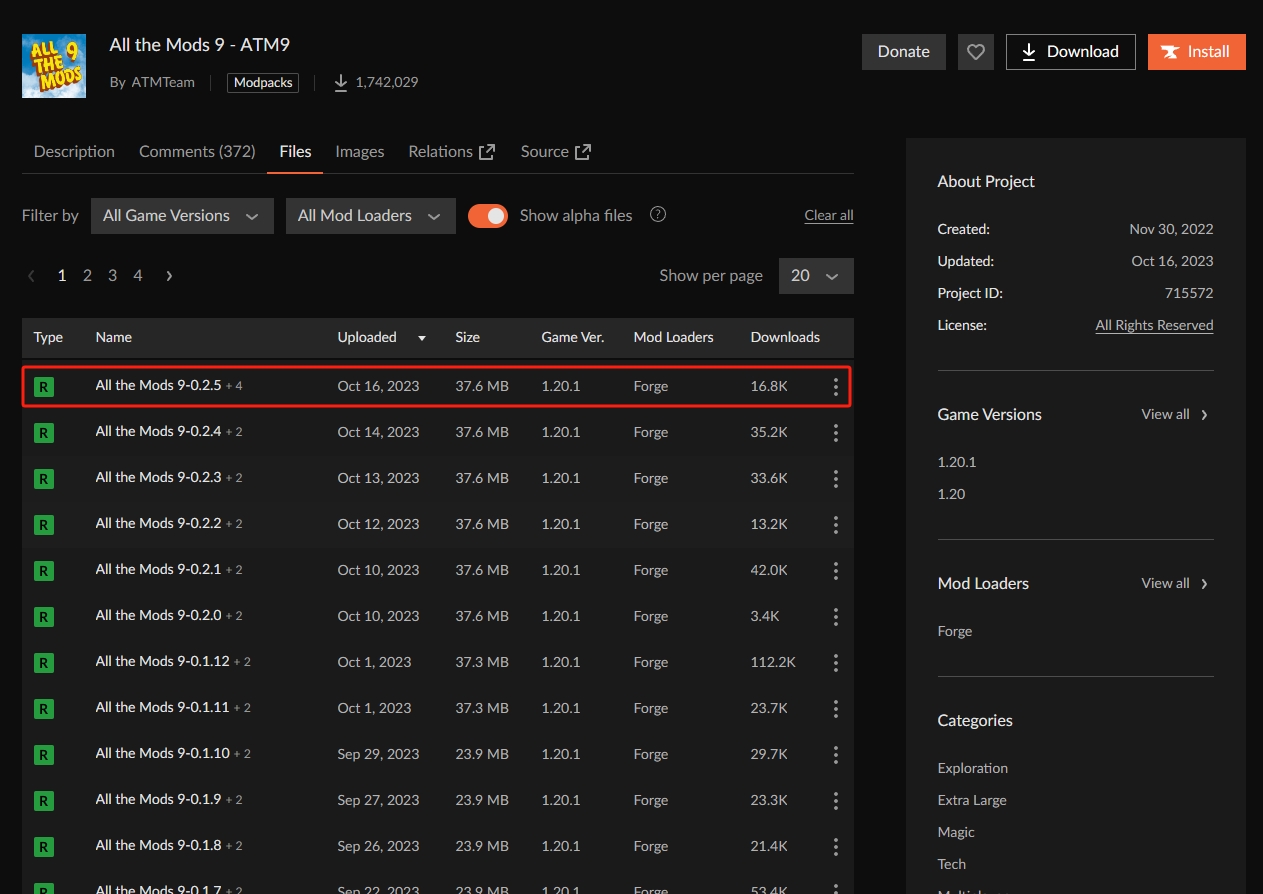
Task: Open three-dot menu for All the Mods 9-0.1.12
Action: pos(836,662)
